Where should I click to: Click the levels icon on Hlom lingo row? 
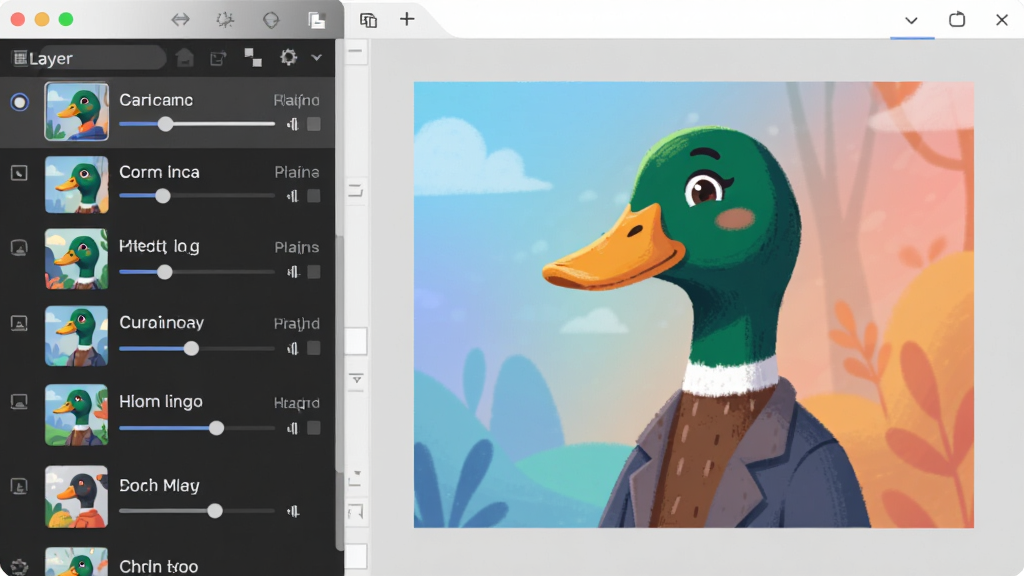(x=293, y=428)
